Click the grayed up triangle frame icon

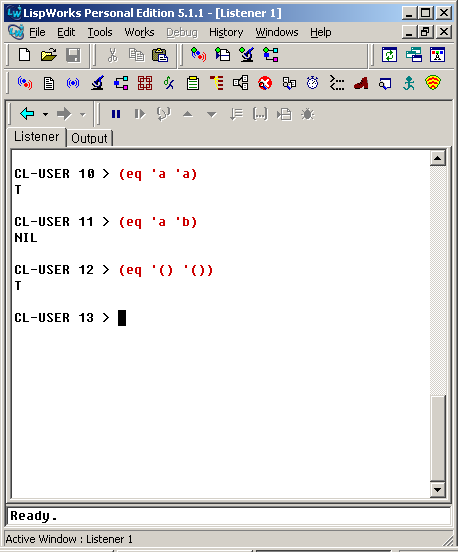pos(188,114)
